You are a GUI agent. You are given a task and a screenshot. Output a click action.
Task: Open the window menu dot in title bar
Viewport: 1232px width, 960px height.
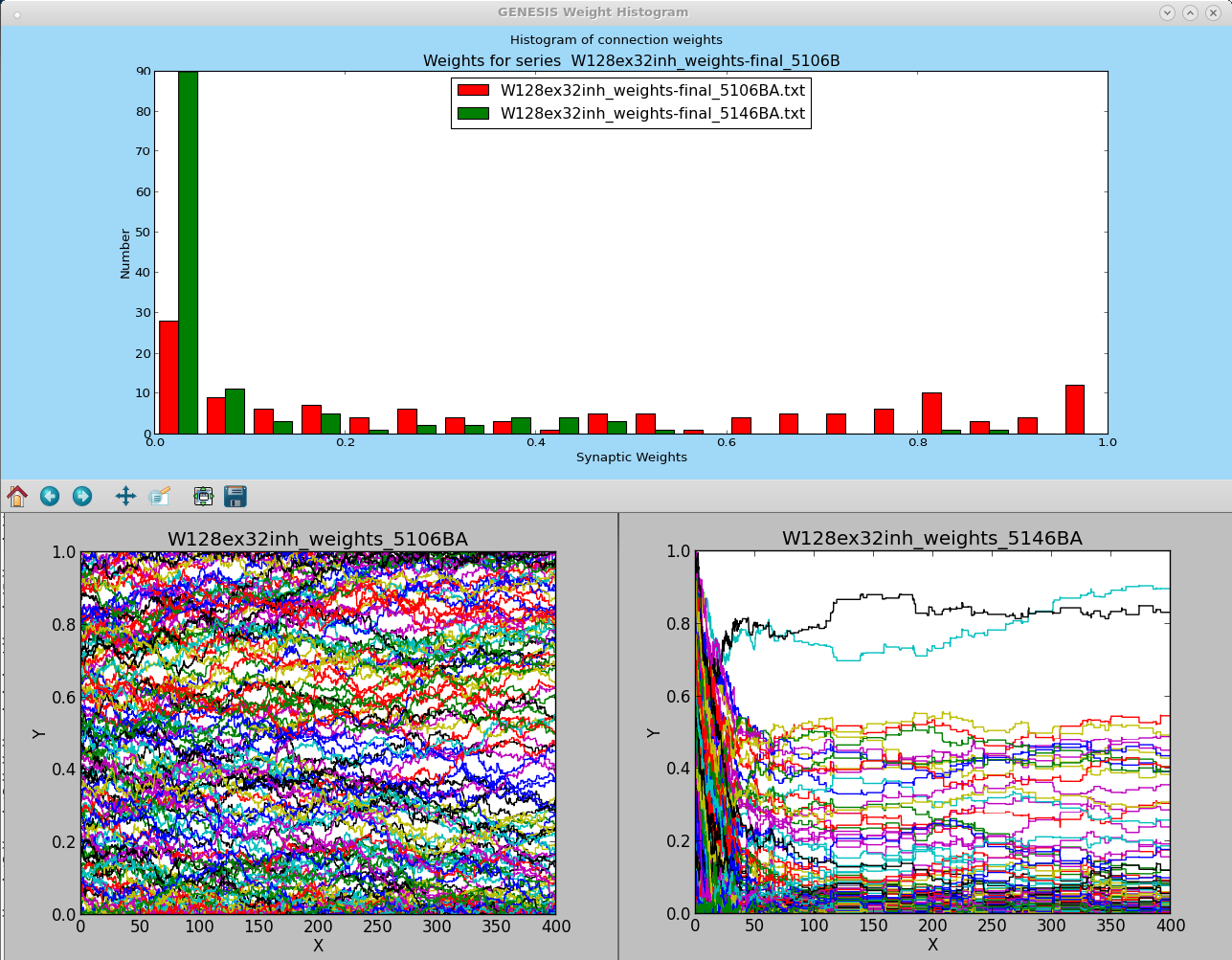coord(16,13)
